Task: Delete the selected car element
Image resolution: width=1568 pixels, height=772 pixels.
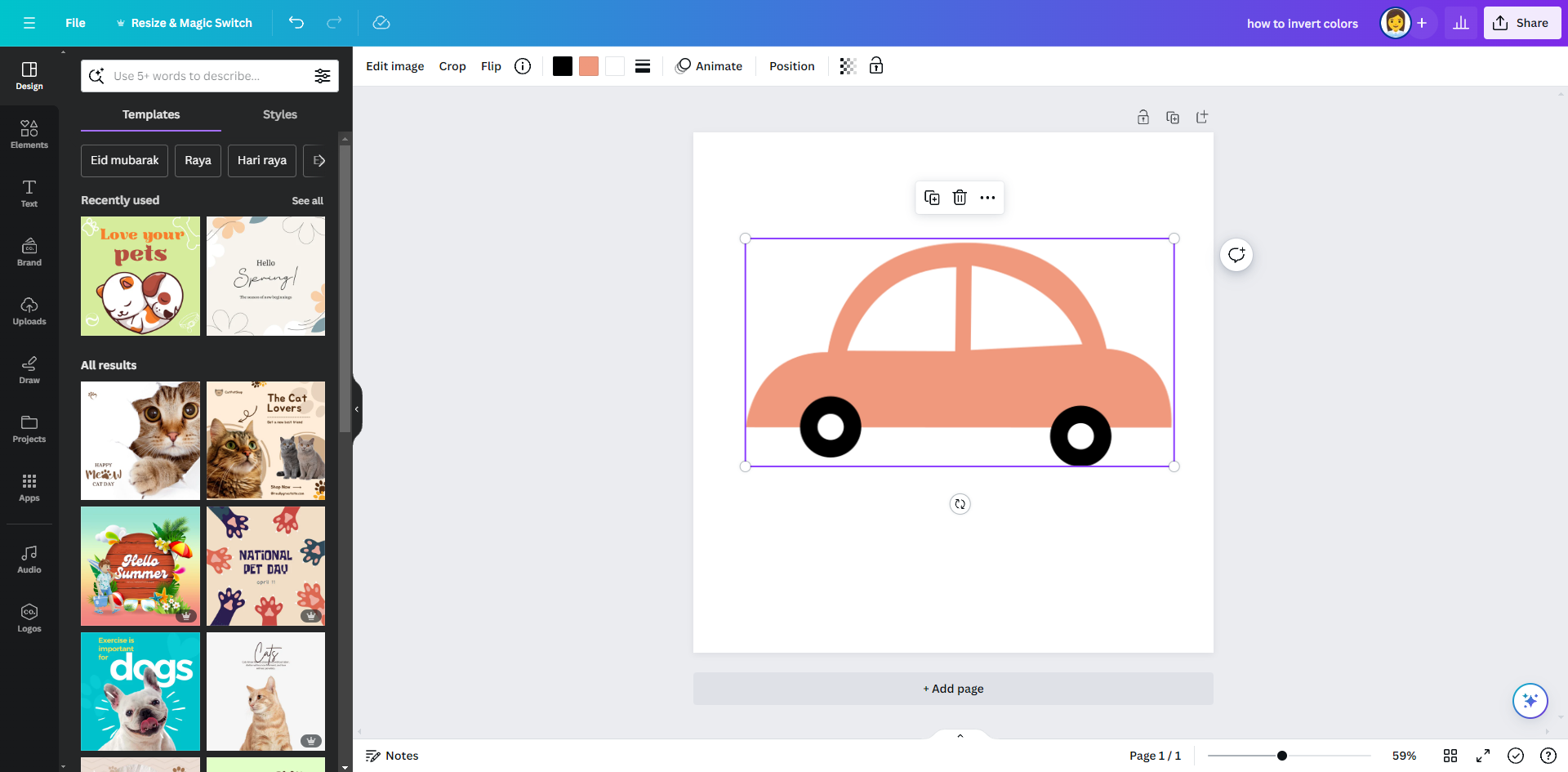Action: point(960,198)
